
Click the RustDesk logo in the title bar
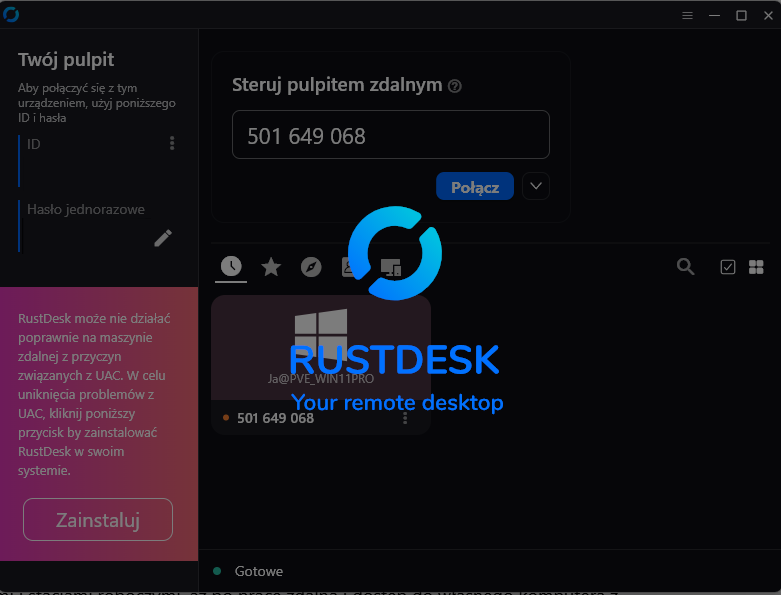[x=12, y=14]
